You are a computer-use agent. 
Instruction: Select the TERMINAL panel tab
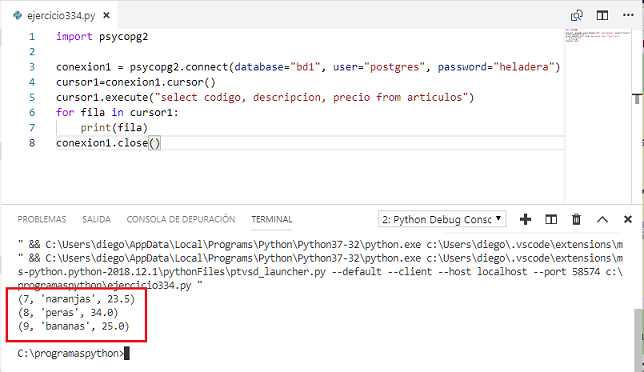point(271,219)
